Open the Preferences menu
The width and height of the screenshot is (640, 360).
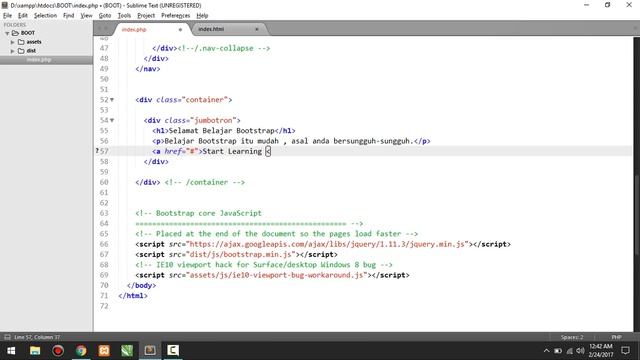(176, 16)
